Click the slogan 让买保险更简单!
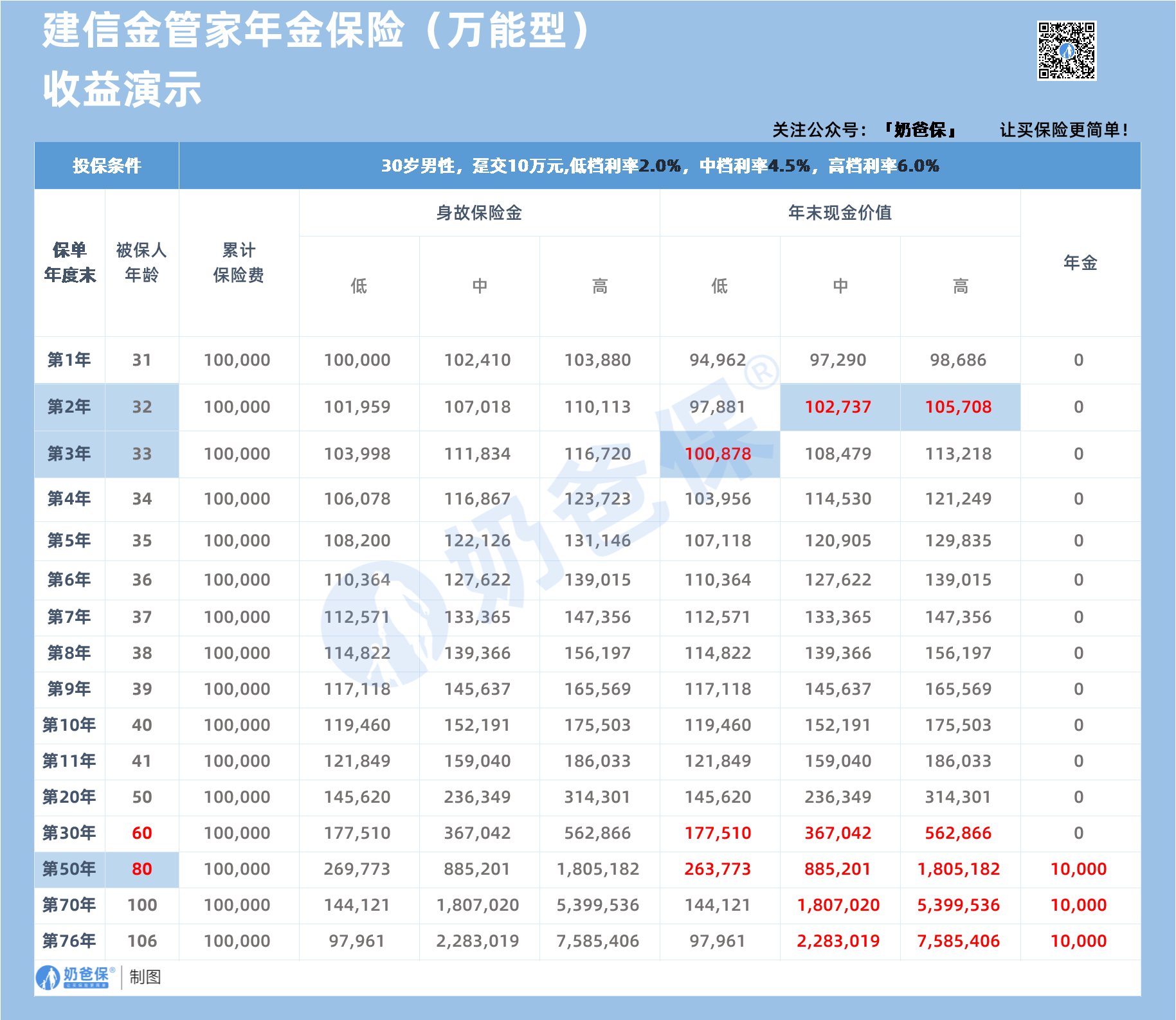 tap(1063, 130)
